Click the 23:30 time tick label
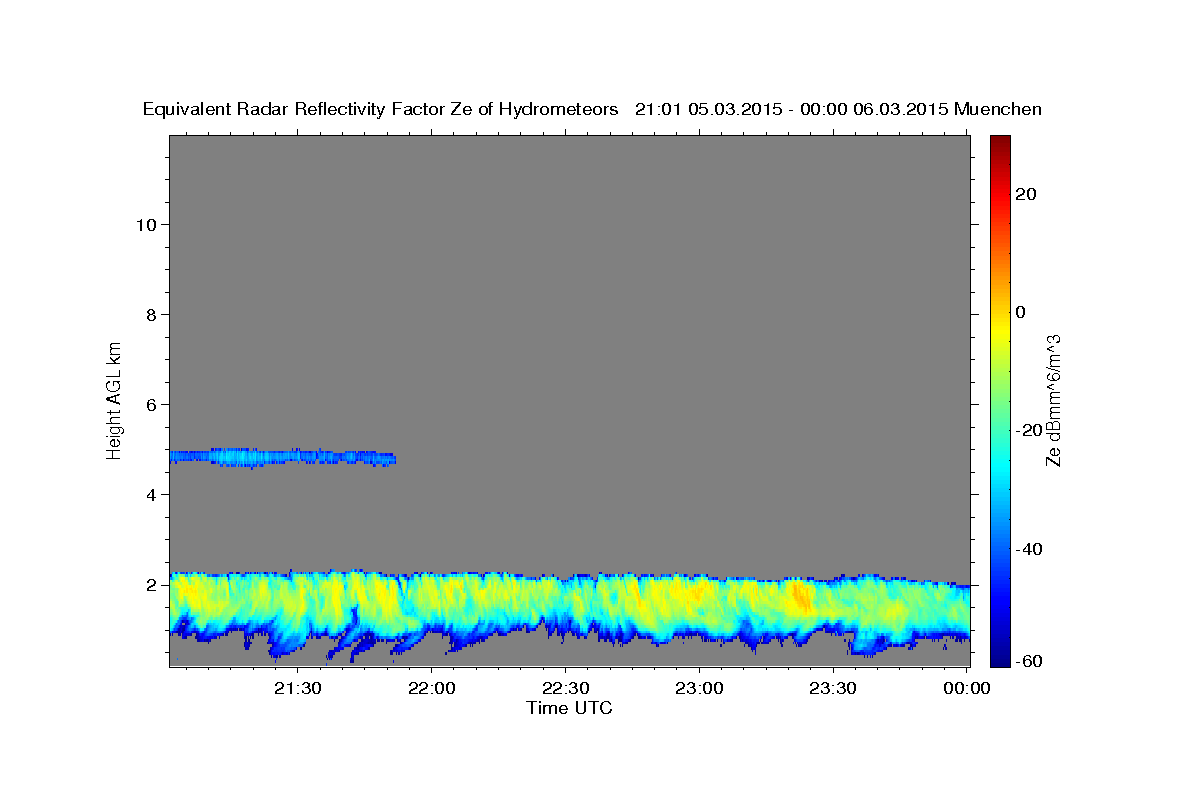This screenshot has height=800, width=1200. (x=832, y=688)
